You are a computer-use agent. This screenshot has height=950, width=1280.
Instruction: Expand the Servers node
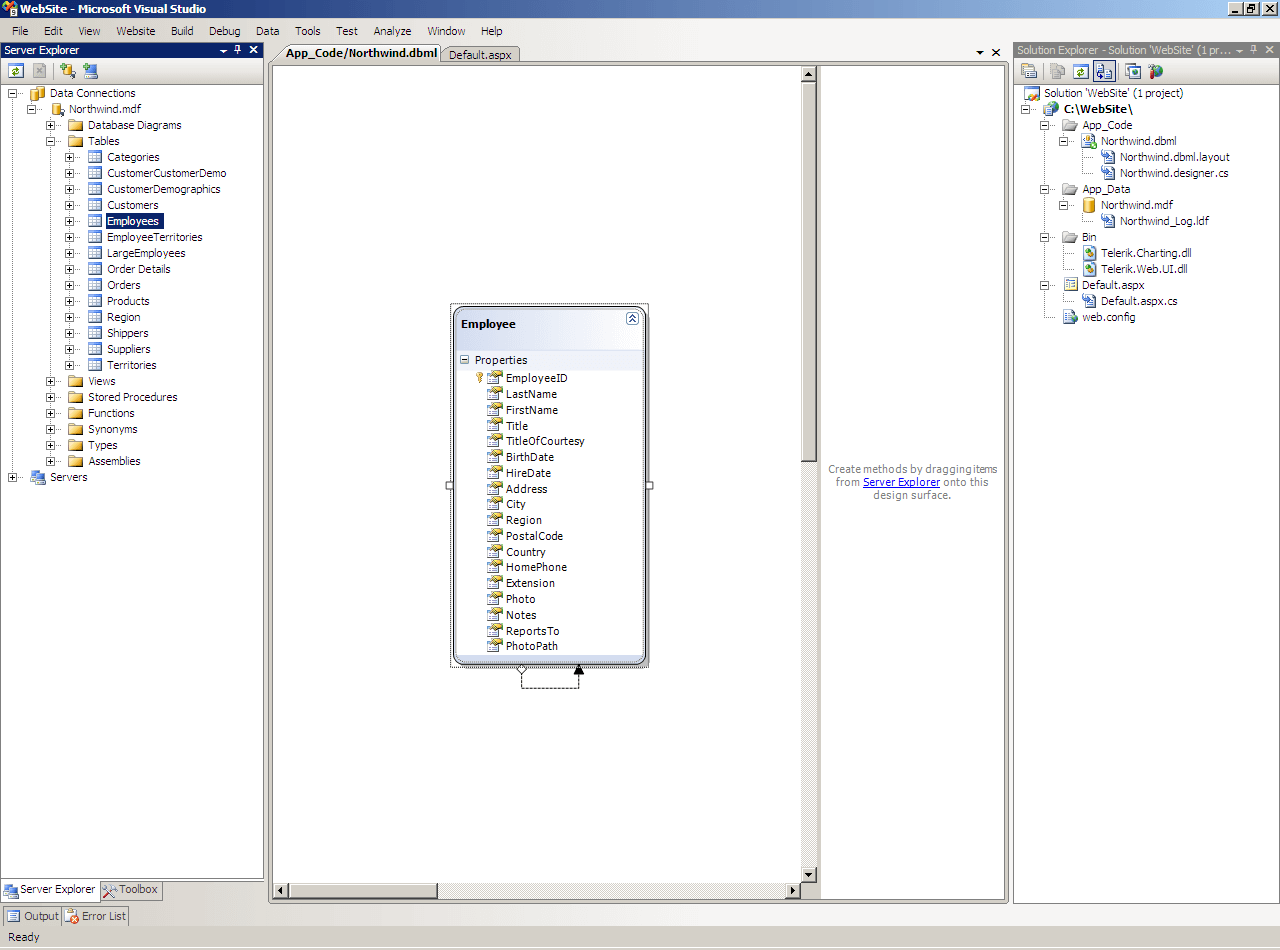(12, 477)
